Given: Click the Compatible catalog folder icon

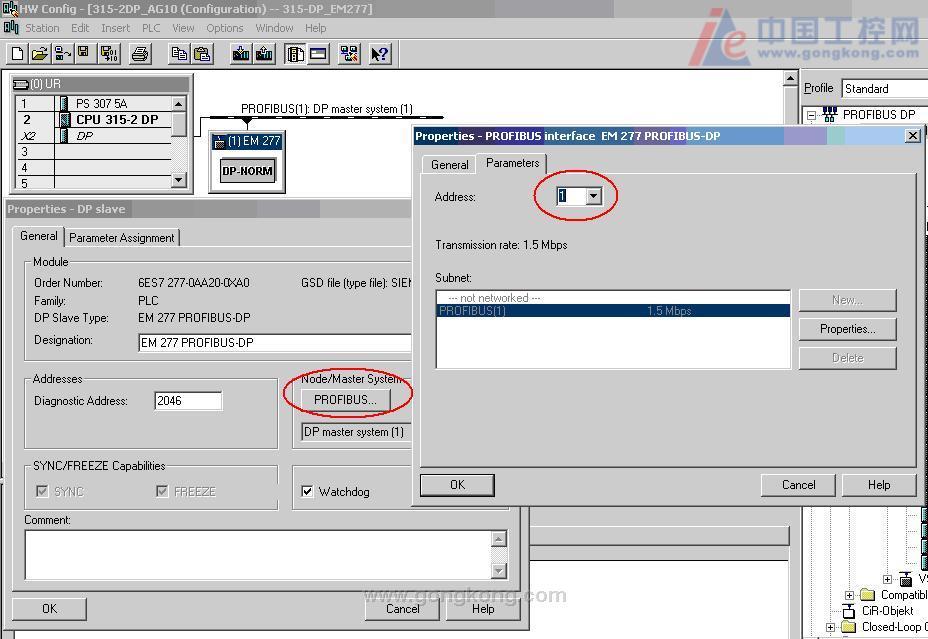Looking at the screenshot, I should click(868, 595).
